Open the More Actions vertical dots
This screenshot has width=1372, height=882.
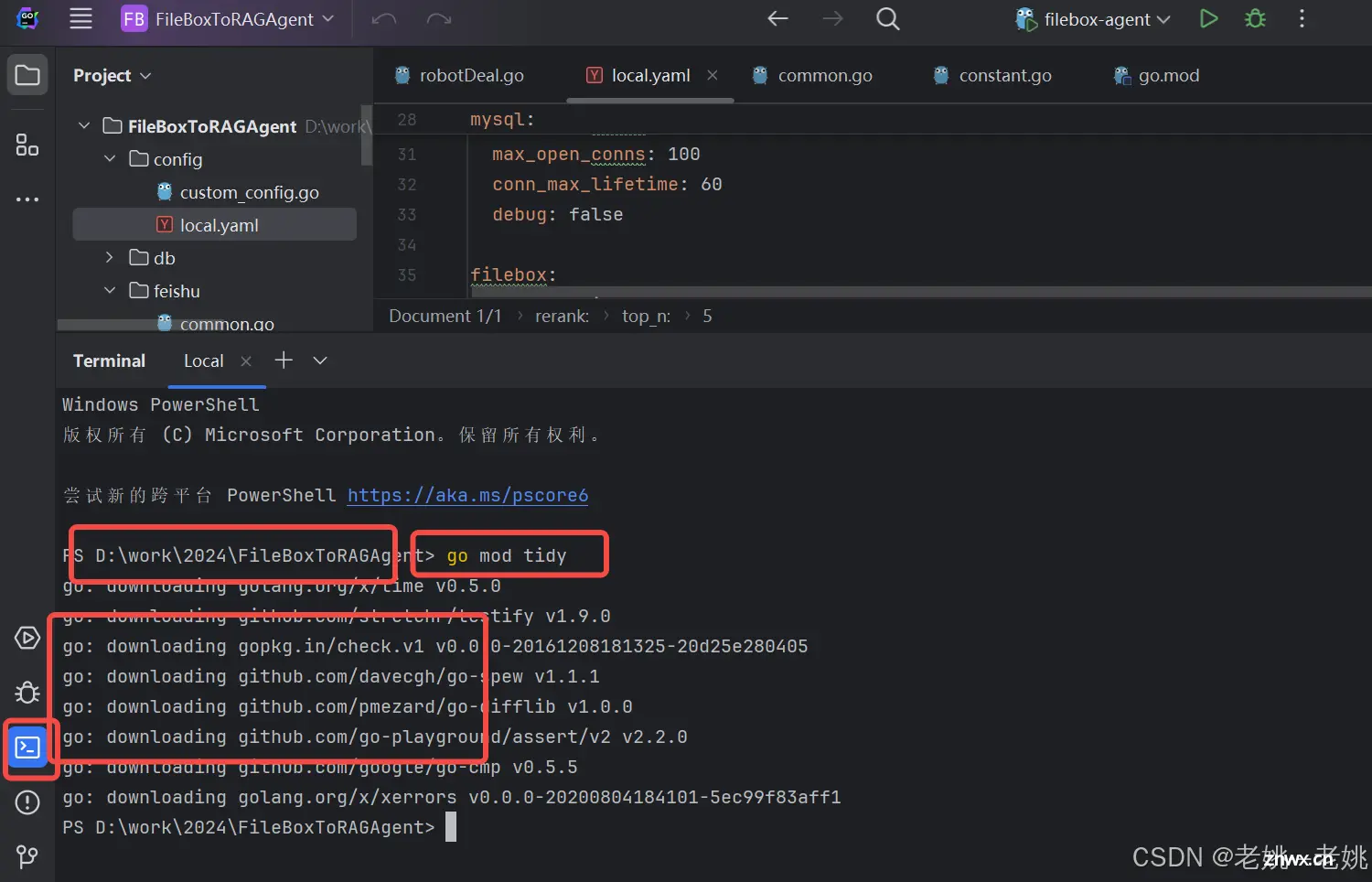1302,18
